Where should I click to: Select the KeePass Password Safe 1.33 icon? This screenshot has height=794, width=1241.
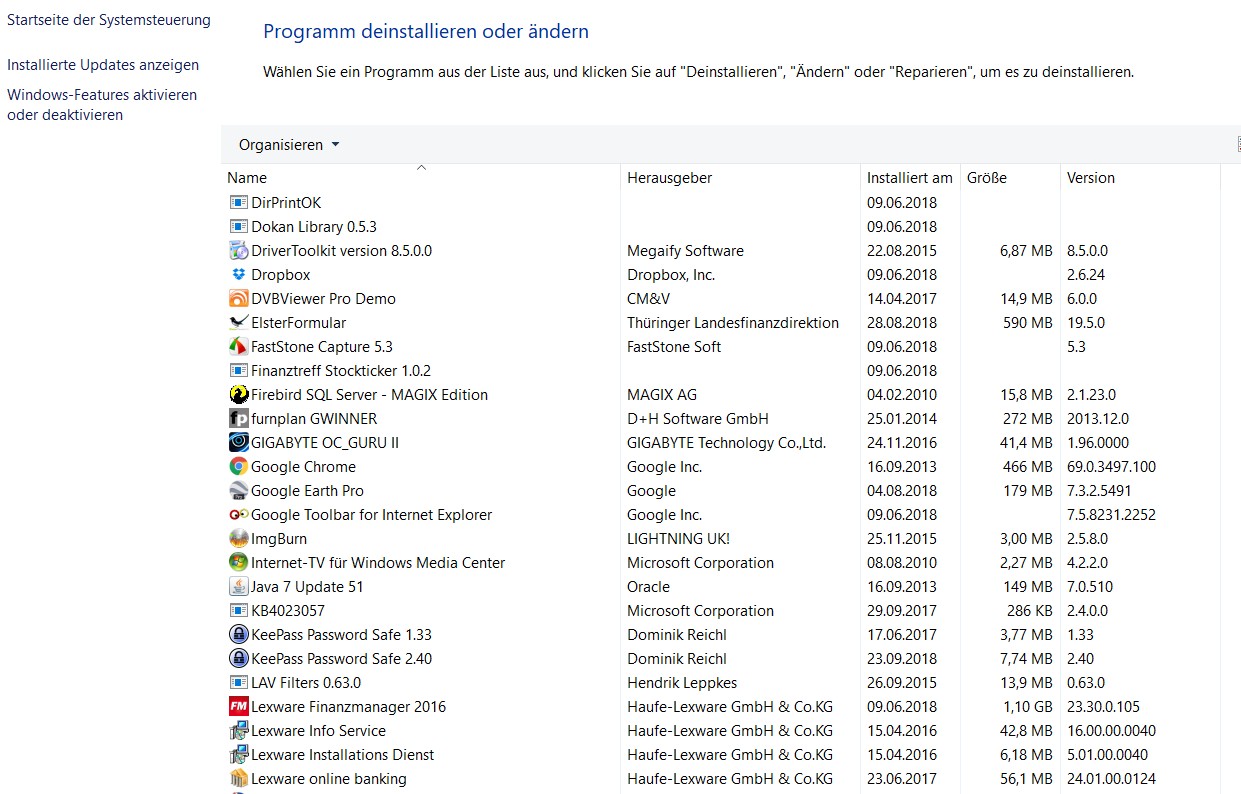click(x=238, y=635)
